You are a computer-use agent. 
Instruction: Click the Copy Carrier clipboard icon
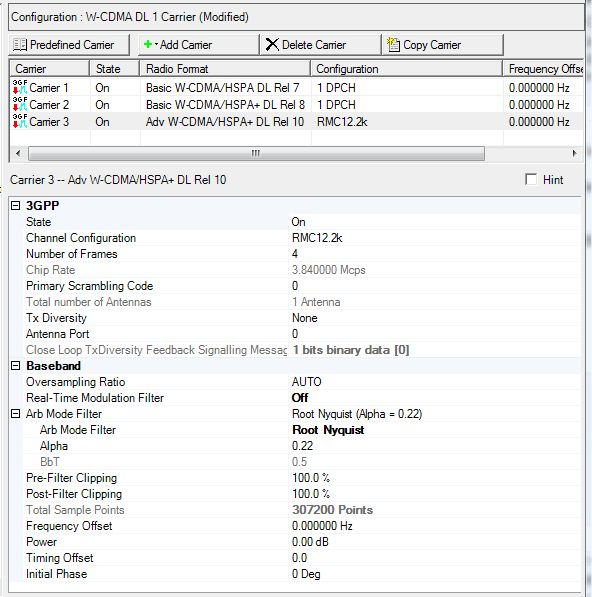coord(393,45)
